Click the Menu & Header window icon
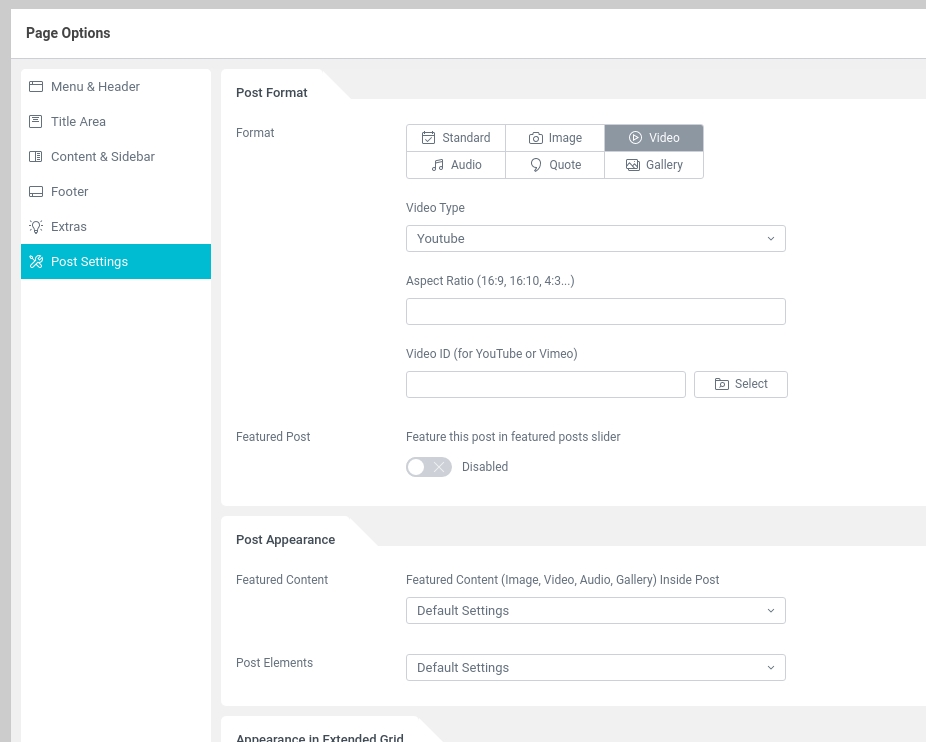This screenshot has height=742, width=926. click(x=36, y=87)
